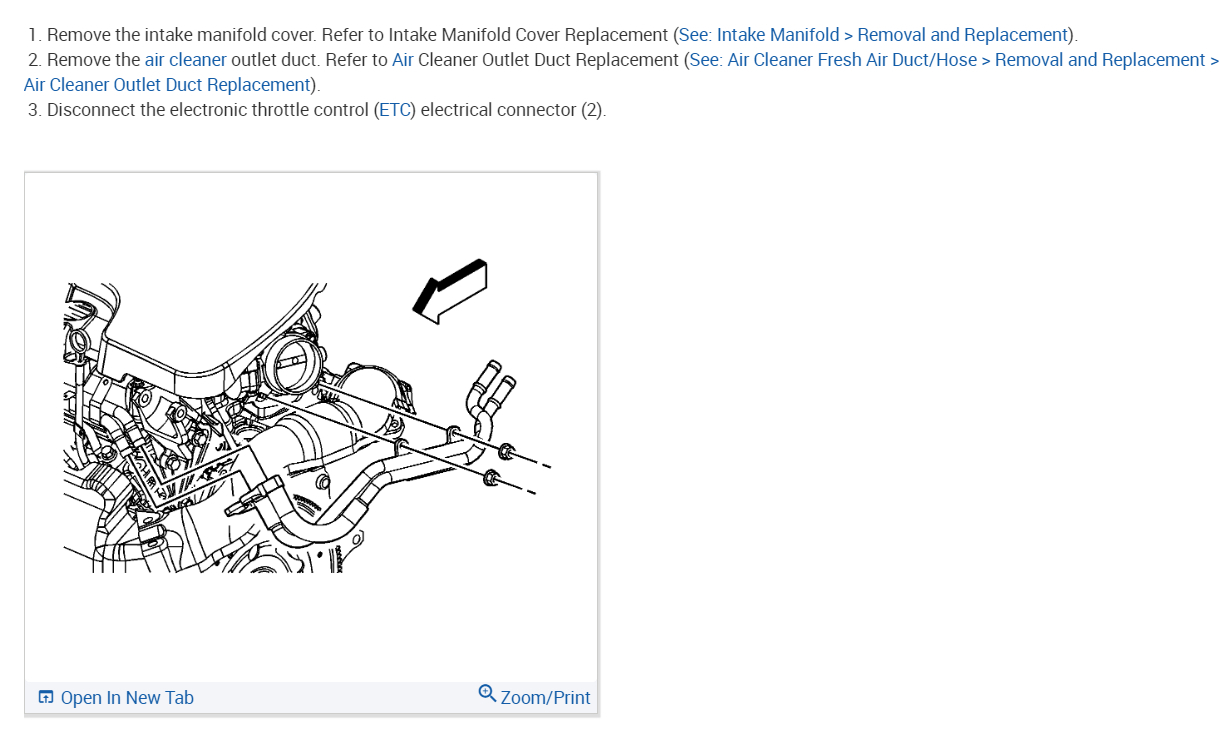This screenshot has width=1220, height=732.
Task: Click the black direction arrow in diagram
Action: coord(451,290)
